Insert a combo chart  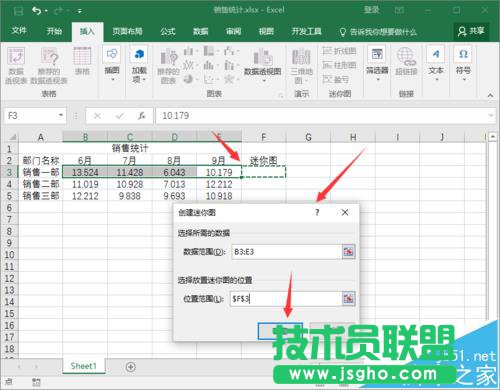tap(231, 65)
